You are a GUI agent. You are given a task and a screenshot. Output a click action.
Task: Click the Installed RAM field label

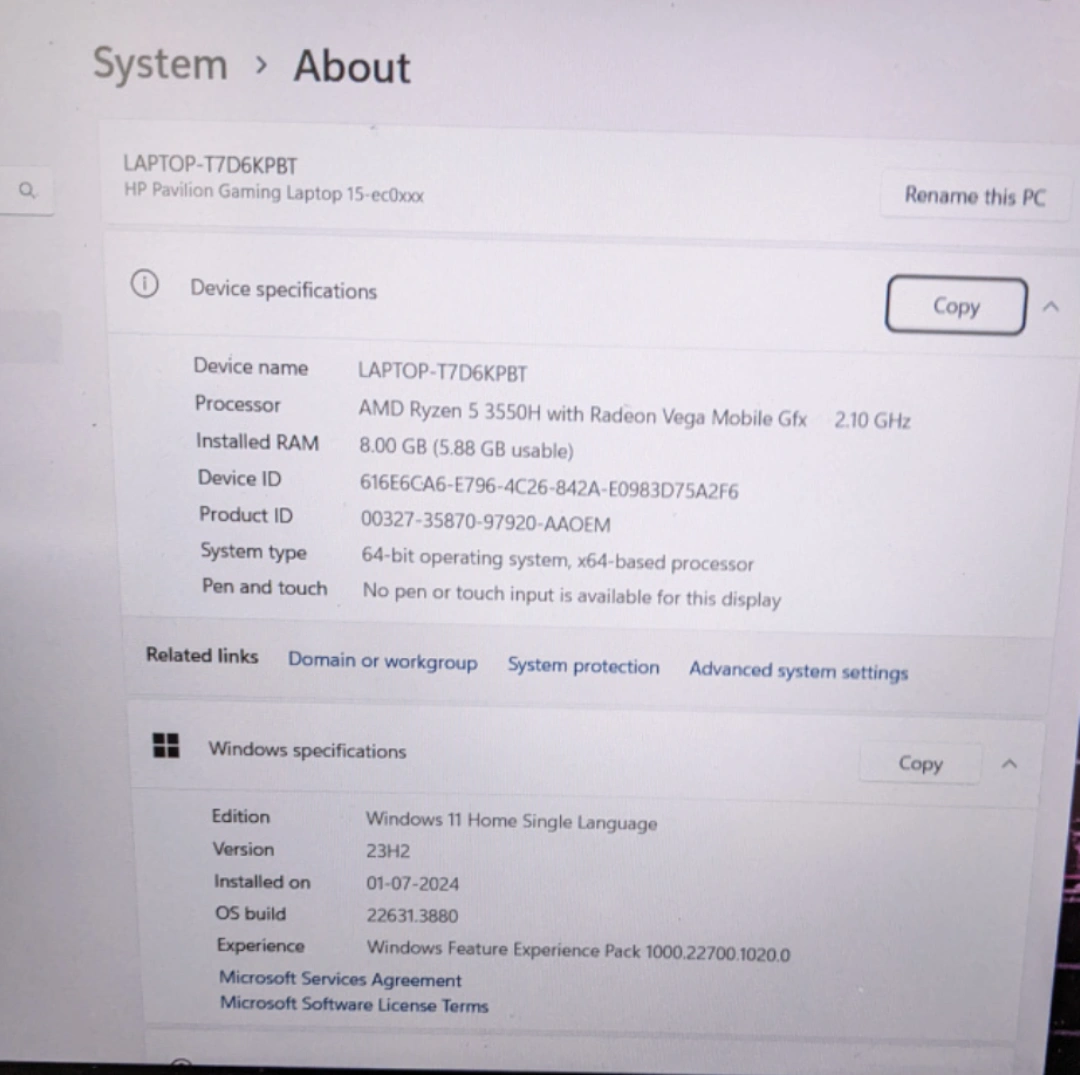258,441
